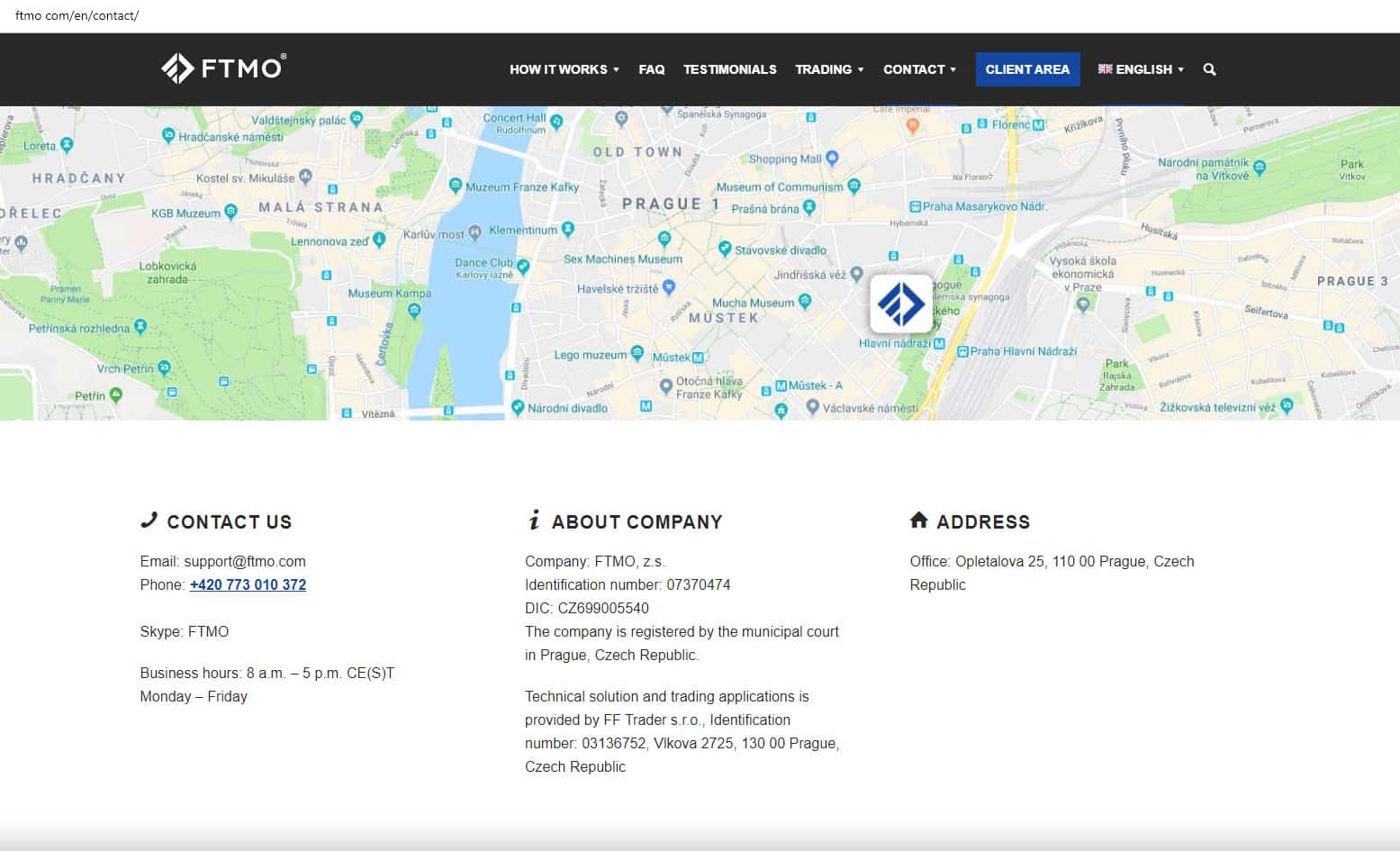Click the browser address bar URL
This screenshot has width=1400, height=851.
(x=77, y=15)
